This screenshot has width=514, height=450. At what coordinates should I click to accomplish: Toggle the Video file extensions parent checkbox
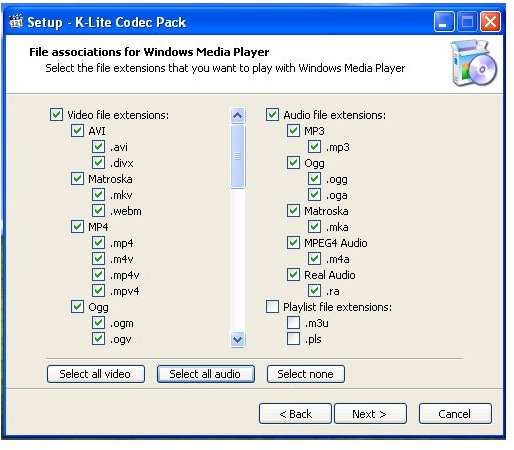click(56, 115)
